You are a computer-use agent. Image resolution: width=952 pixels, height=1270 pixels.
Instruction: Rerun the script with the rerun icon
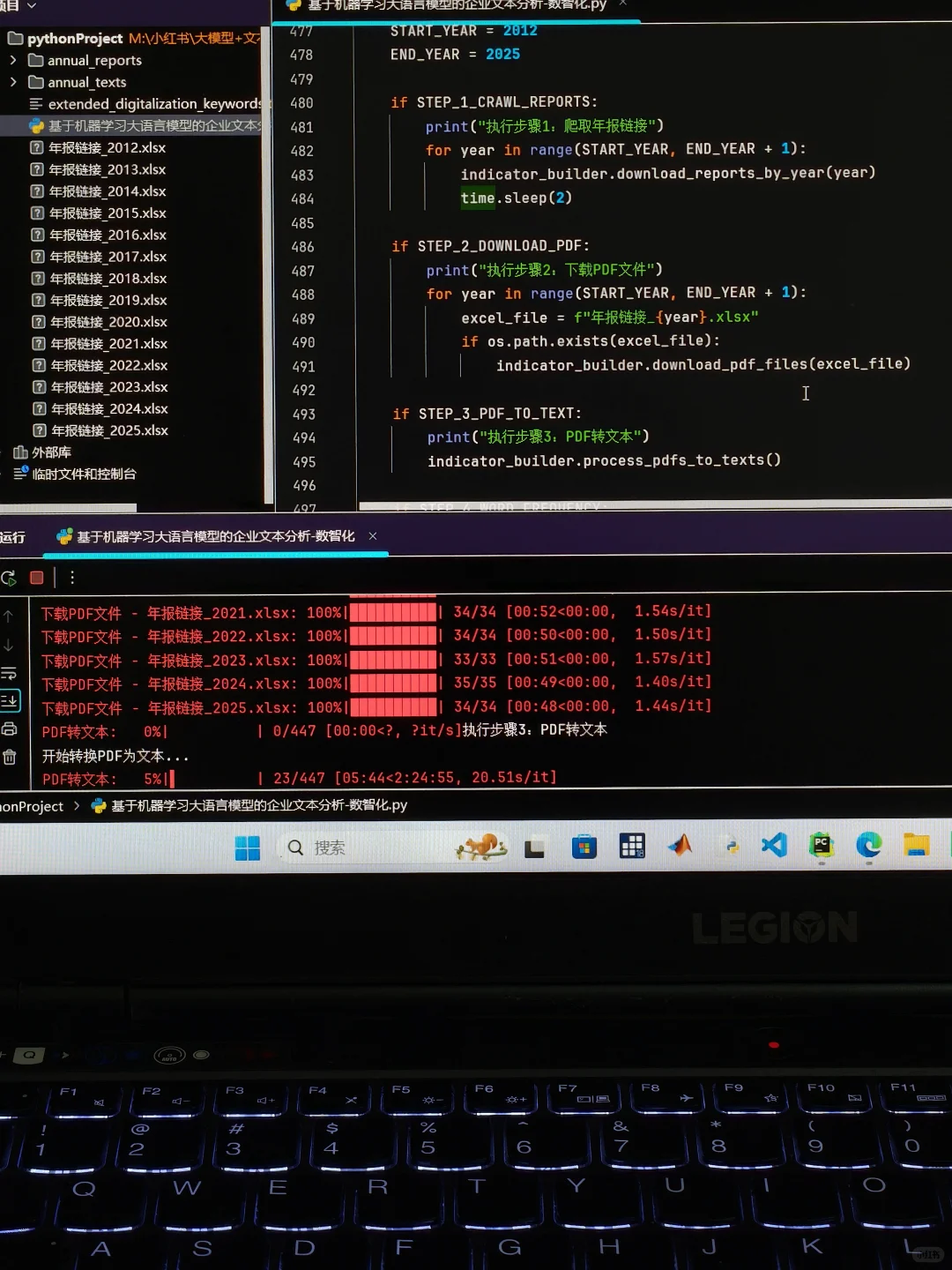point(9,578)
